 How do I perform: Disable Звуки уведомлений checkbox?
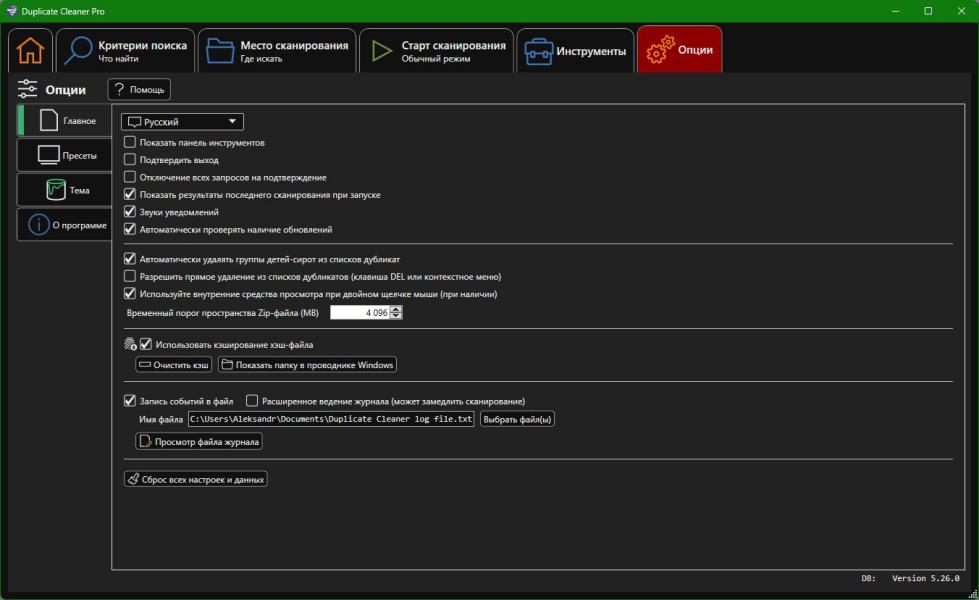pyautogui.click(x=130, y=212)
